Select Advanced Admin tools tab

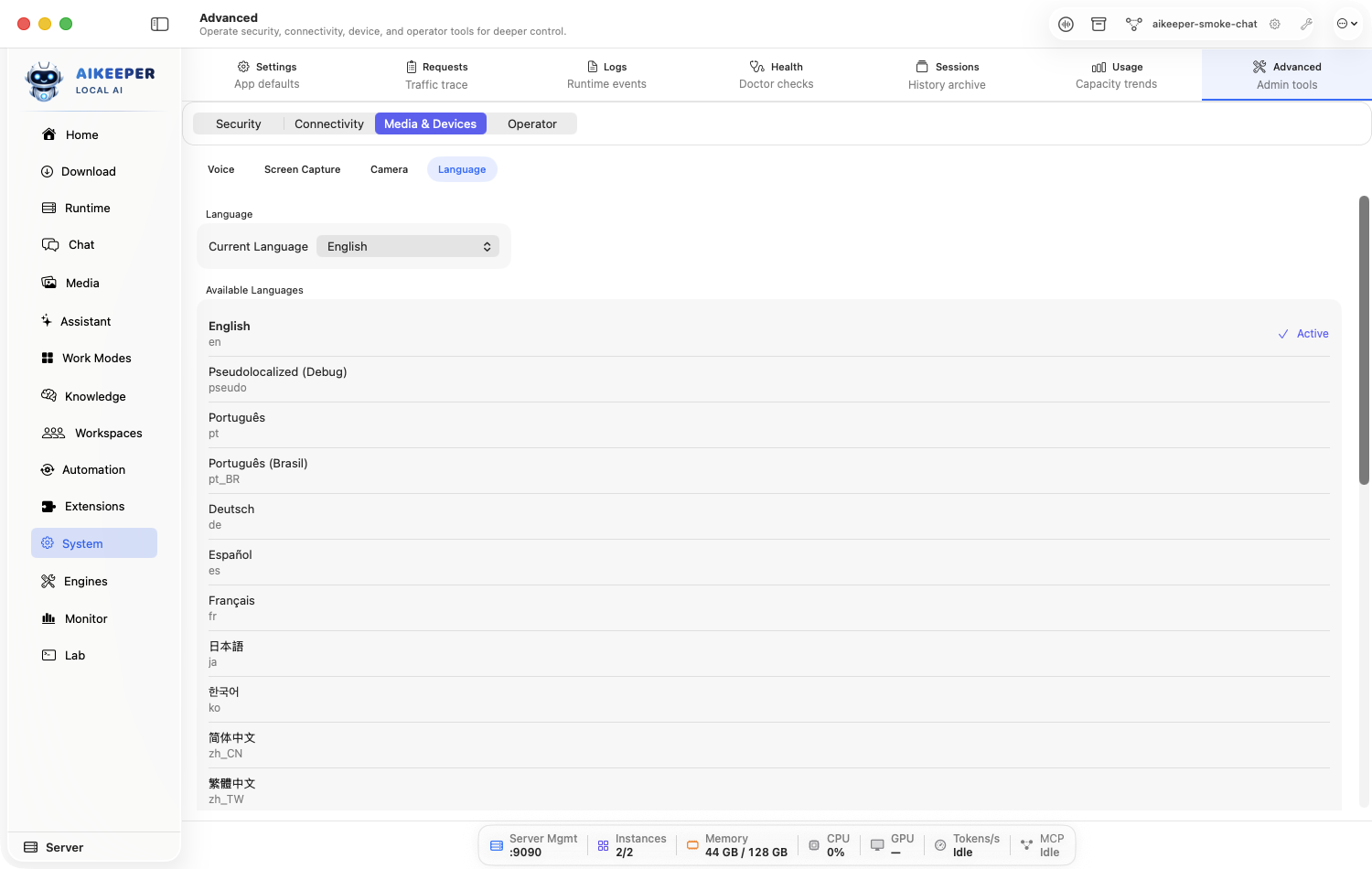(x=1287, y=75)
